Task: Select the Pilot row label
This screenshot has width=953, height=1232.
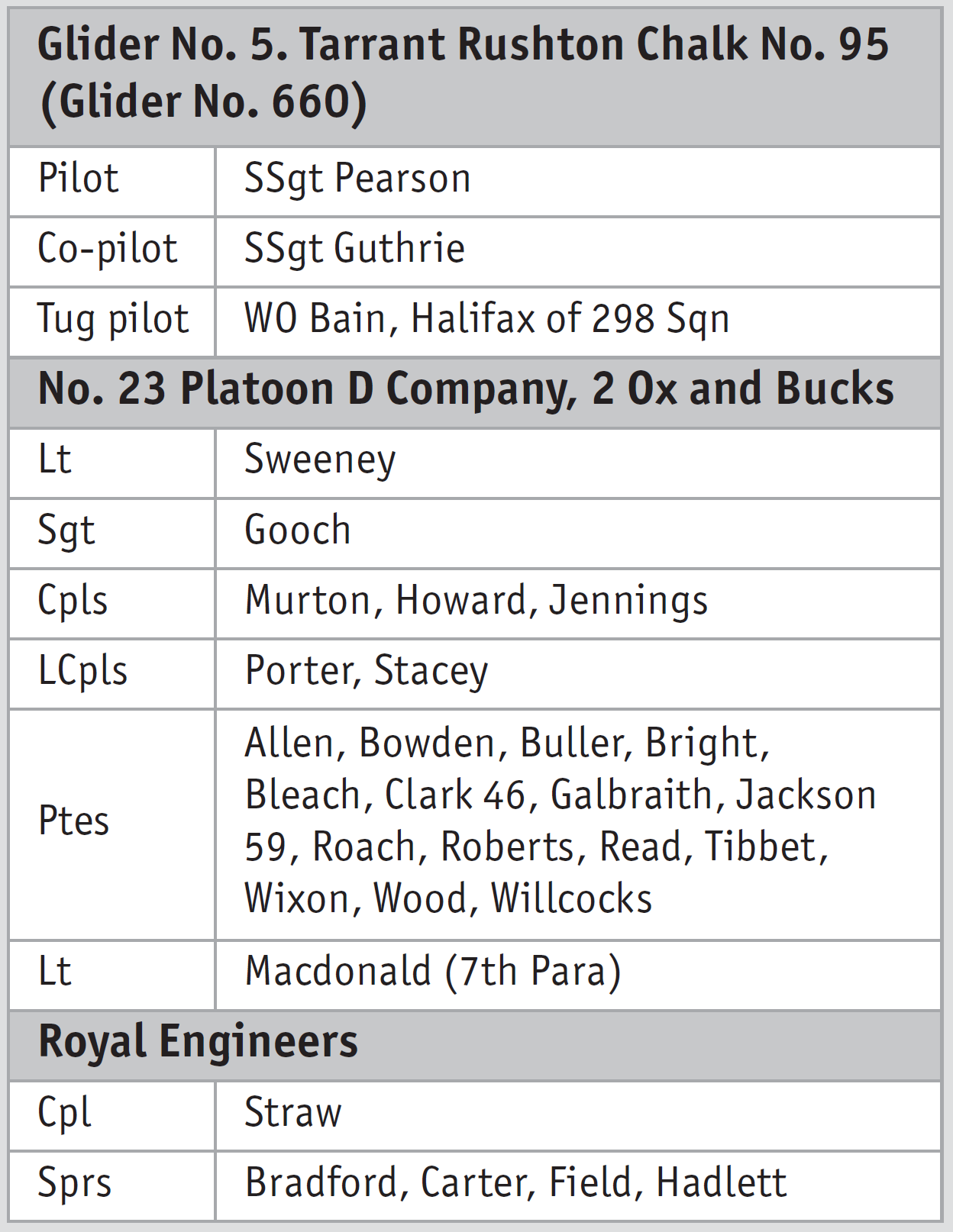Action: pos(79,179)
